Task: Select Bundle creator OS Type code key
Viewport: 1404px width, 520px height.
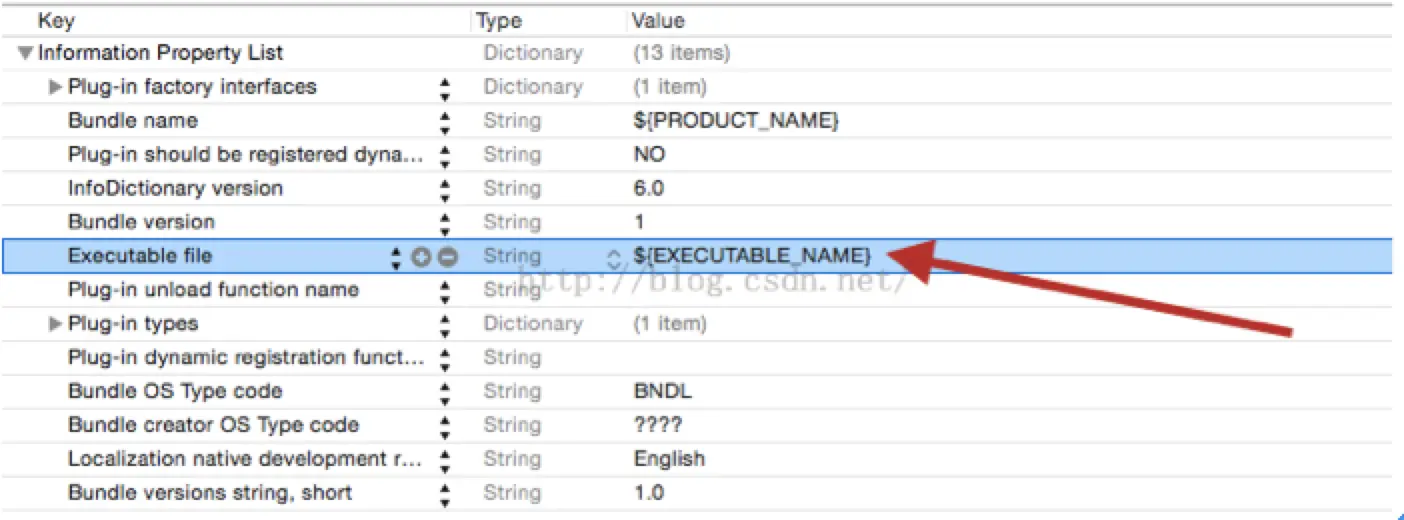Action: 213,425
